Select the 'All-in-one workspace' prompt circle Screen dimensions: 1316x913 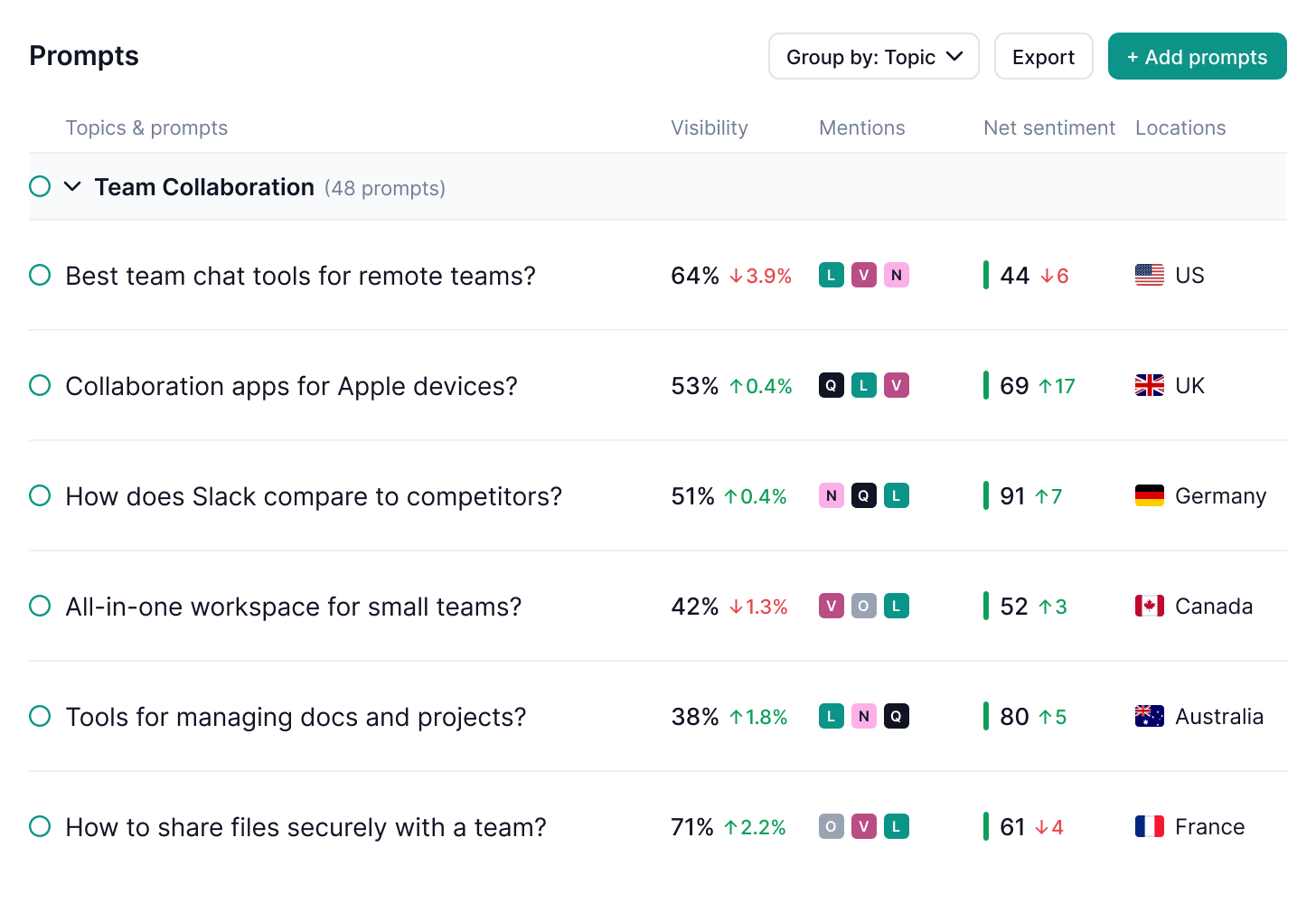click(x=40, y=606)
